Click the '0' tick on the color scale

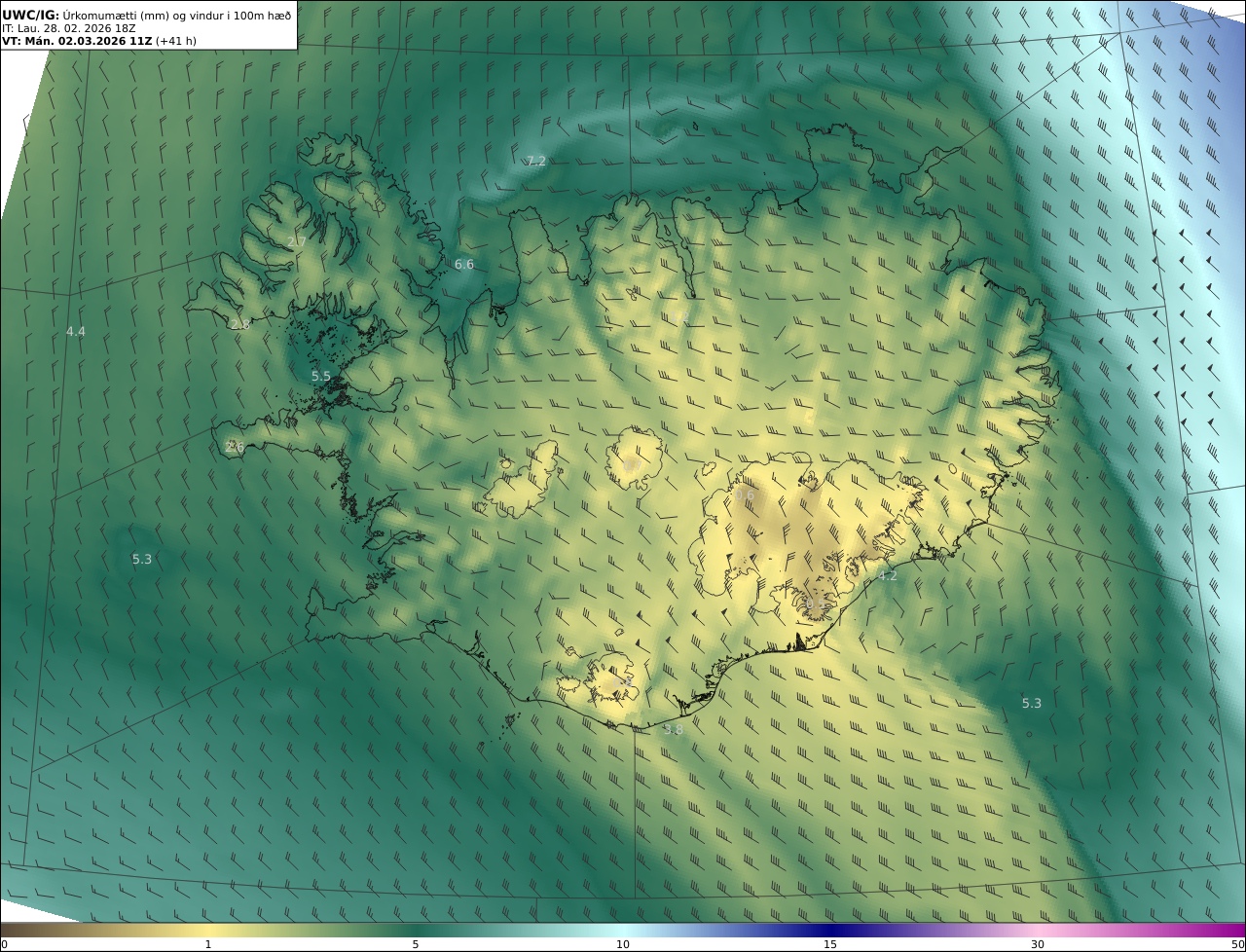tap(4, 944)
